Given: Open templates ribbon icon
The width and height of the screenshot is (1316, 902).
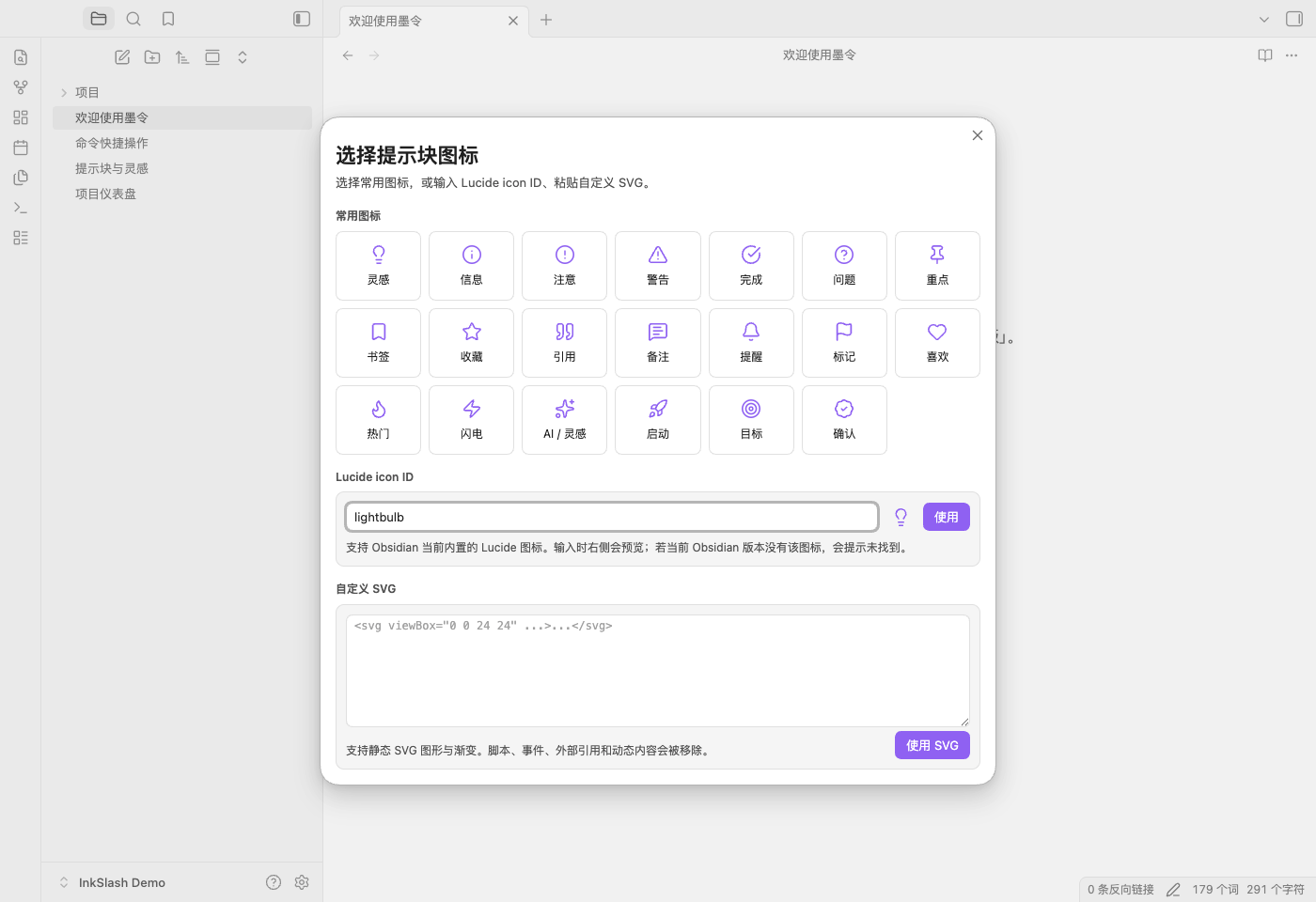Looking at the screenshot, I should pyautogui.click(x=21, y=178).
